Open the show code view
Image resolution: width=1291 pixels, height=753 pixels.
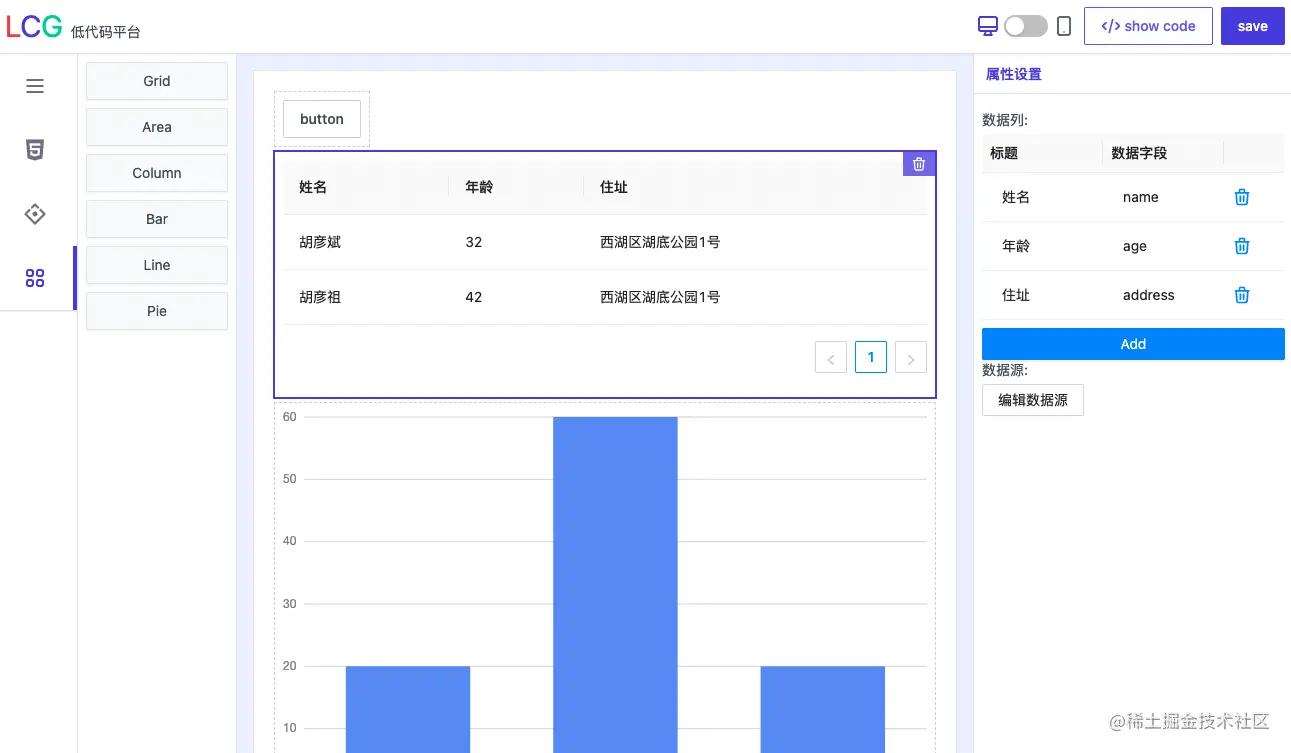pyautogui.click(x=1148, y=26)
